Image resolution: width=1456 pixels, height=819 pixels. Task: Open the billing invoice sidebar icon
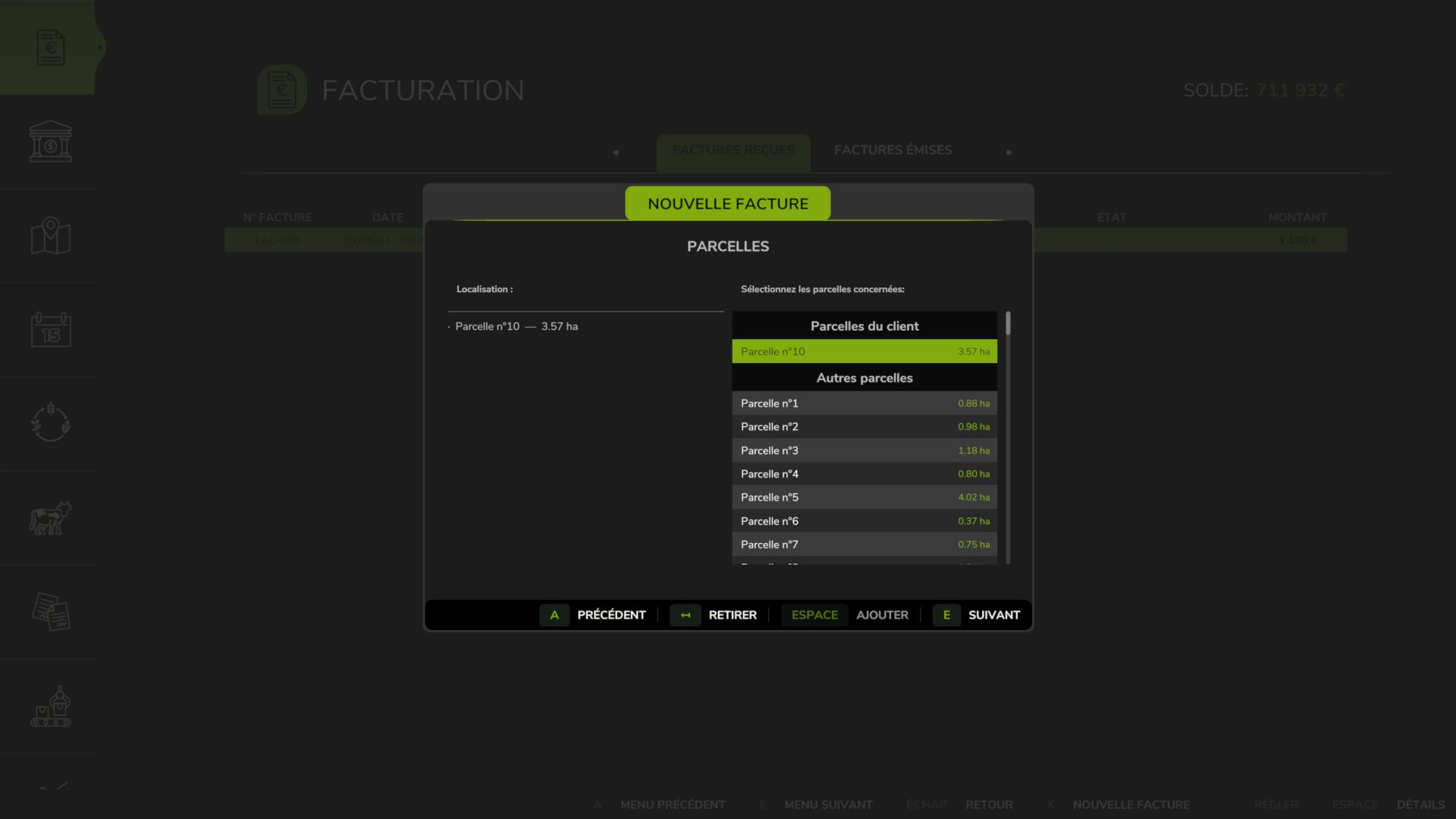click(x=50, y=47)
